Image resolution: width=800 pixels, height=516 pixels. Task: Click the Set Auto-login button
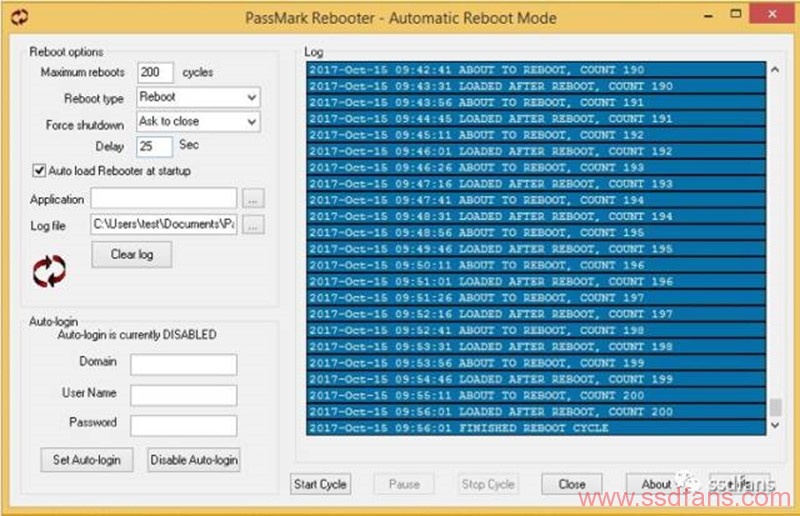coord(87,460)
